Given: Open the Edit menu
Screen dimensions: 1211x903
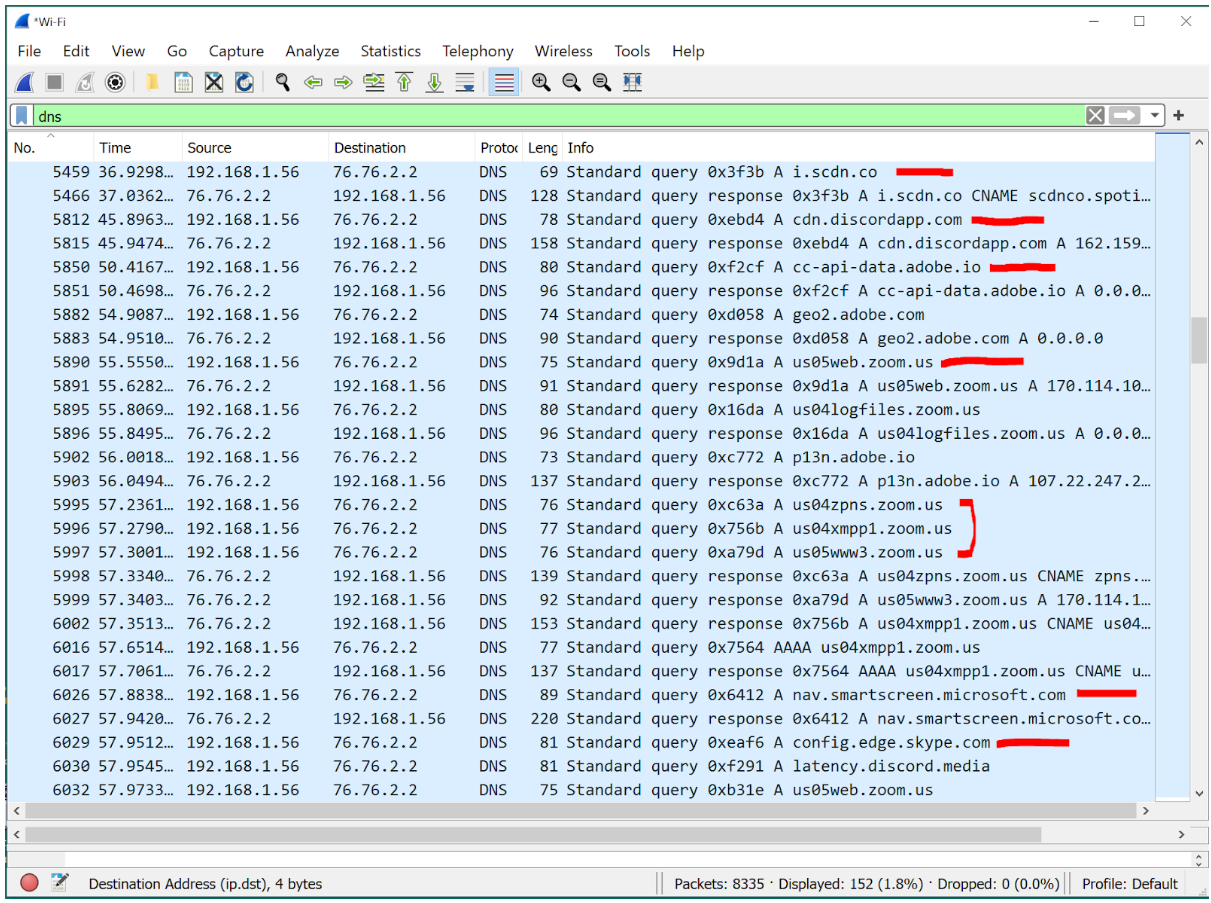Looking at the screenshot, I should coord(76,51).
